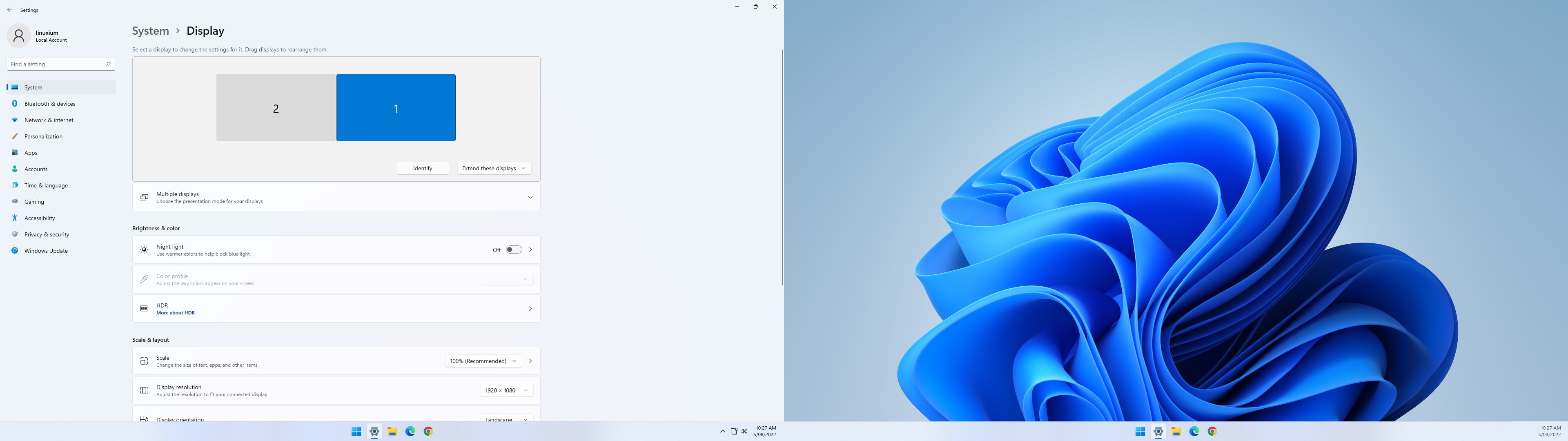Viewport: 1568px width, 441px height.
Task: Open Bluetooth & devices settings
Action: (61, 104)
